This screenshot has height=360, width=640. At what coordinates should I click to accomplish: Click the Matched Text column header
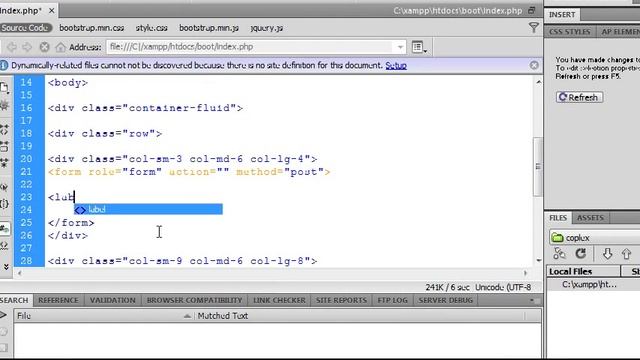click(359, 316)
